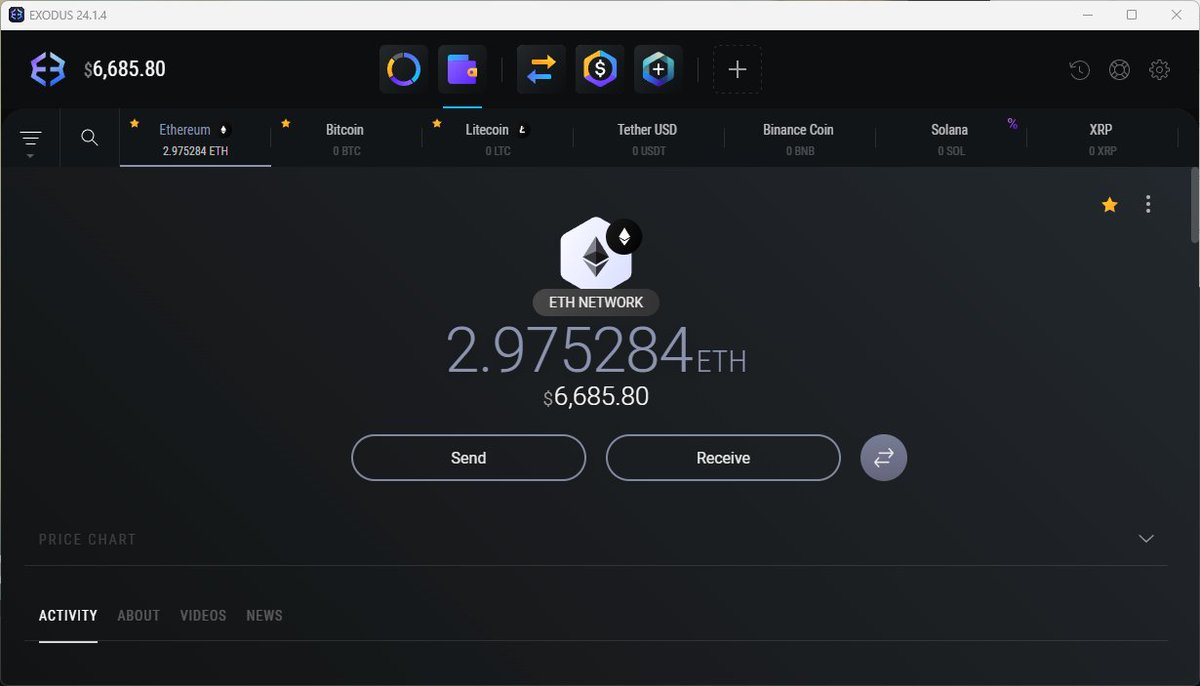The image size is (1200, 686).
Task: Select the Bitcoin asset tab
Action: point(346,139)
